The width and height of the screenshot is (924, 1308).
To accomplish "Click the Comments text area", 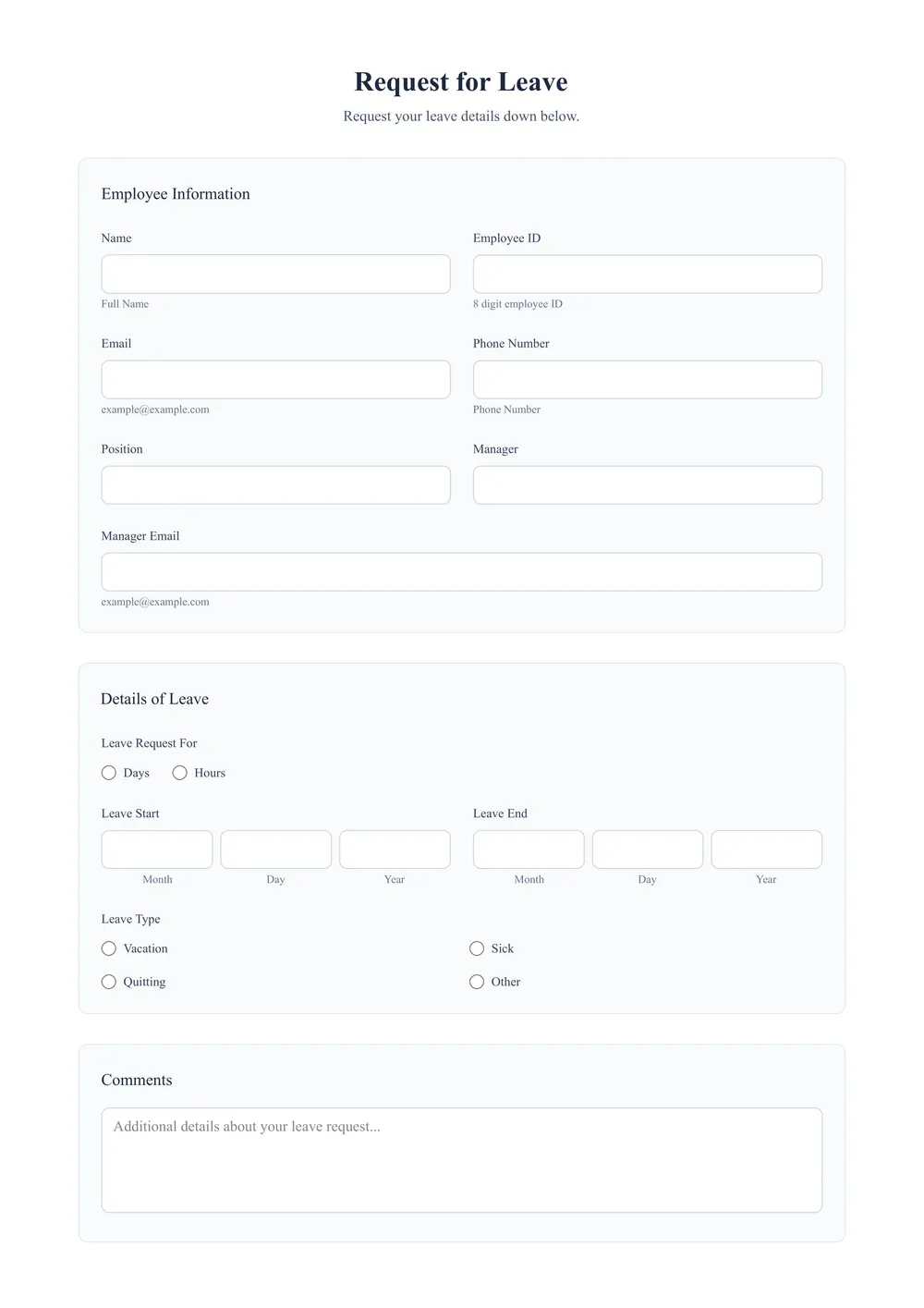I will click(x=461, y=1159).
